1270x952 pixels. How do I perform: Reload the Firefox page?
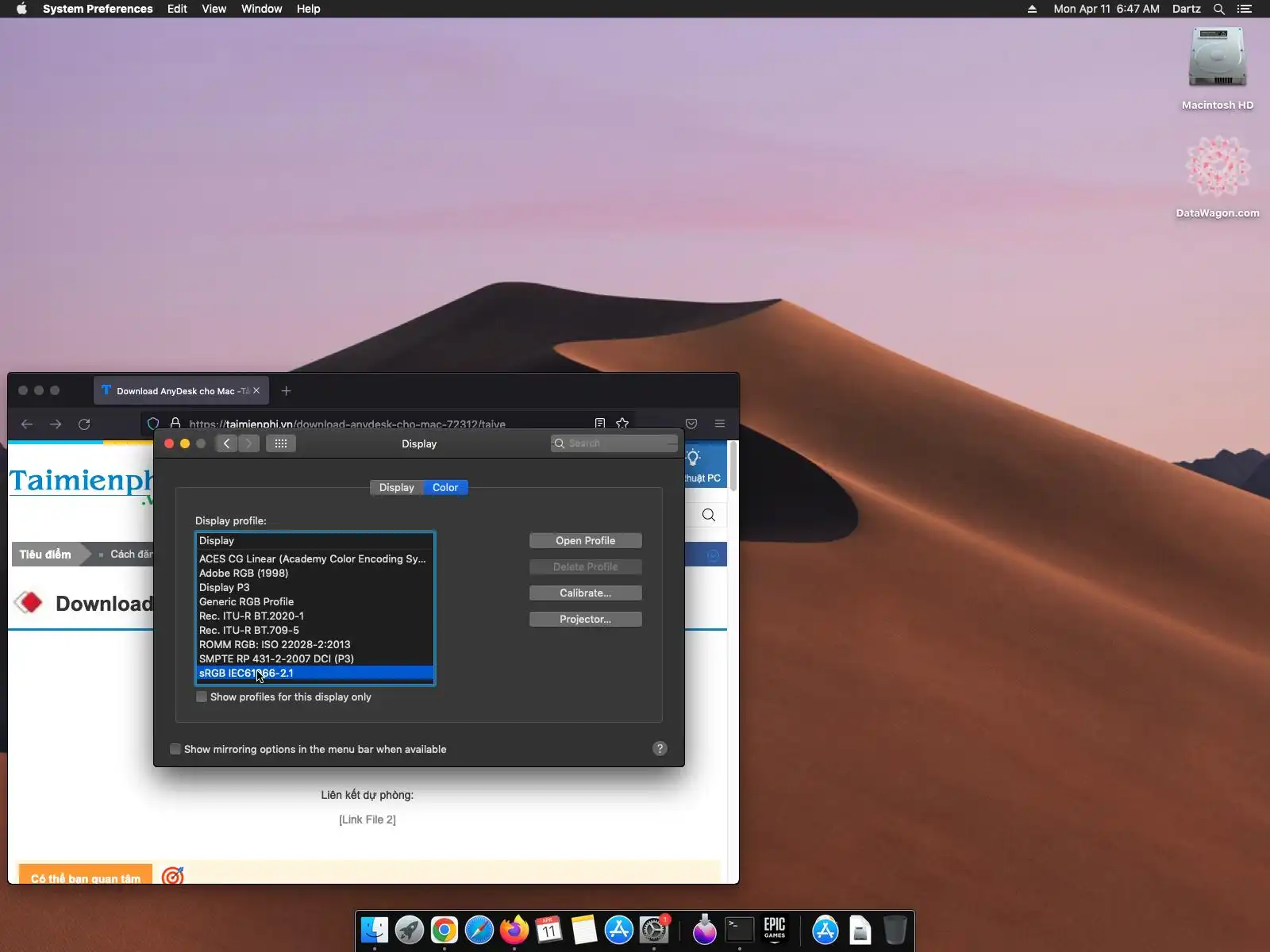tap(84, 424)
